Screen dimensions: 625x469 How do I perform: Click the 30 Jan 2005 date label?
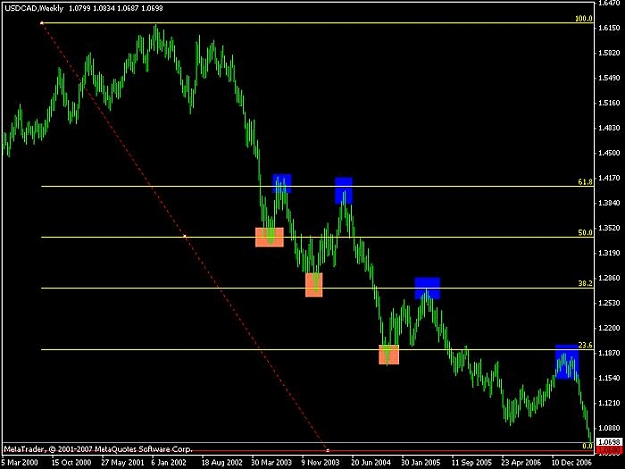click(421, 463)
